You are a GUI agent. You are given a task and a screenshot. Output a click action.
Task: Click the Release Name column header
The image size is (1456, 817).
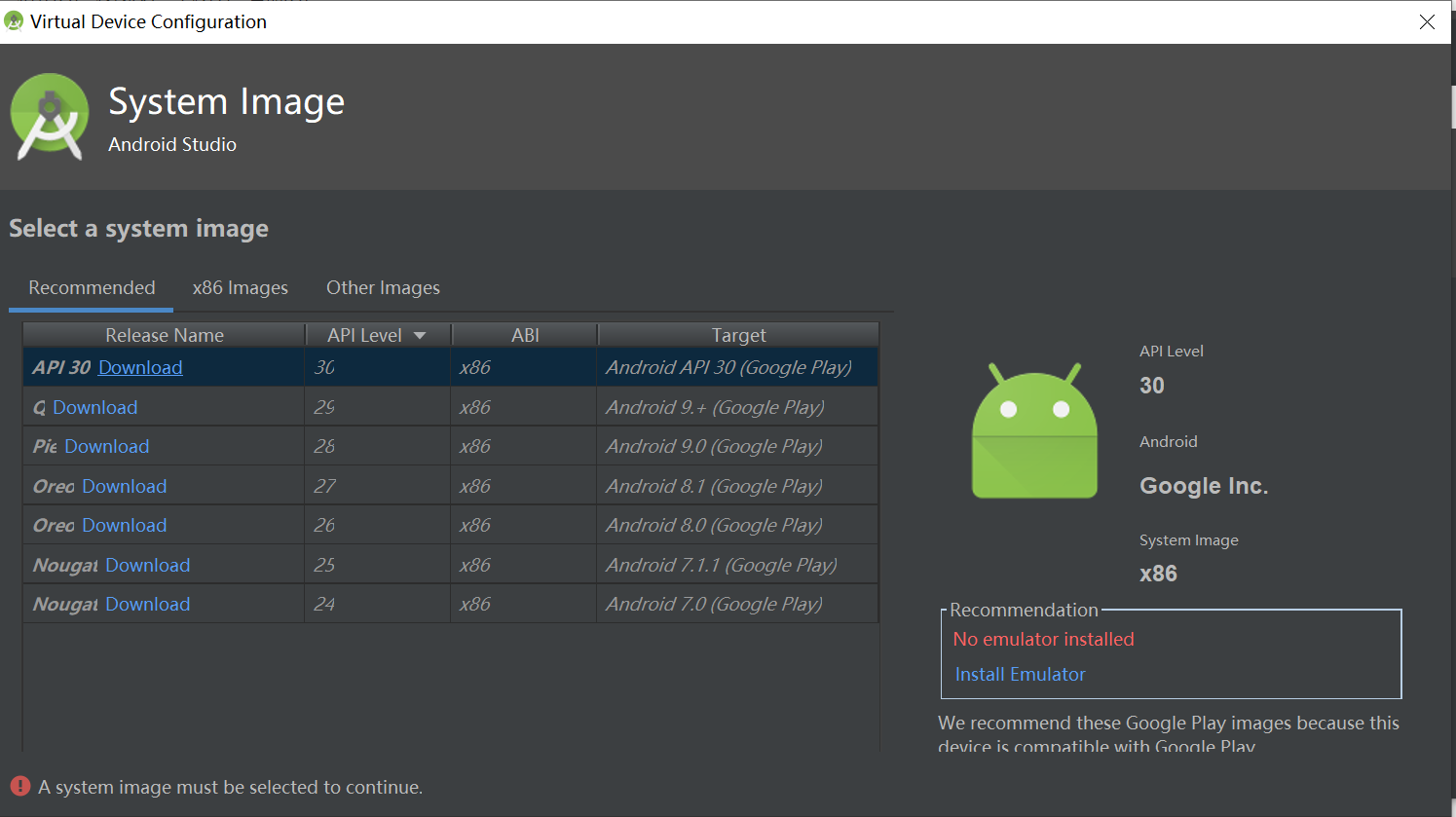pyautogui.click(x=165, y=335)
